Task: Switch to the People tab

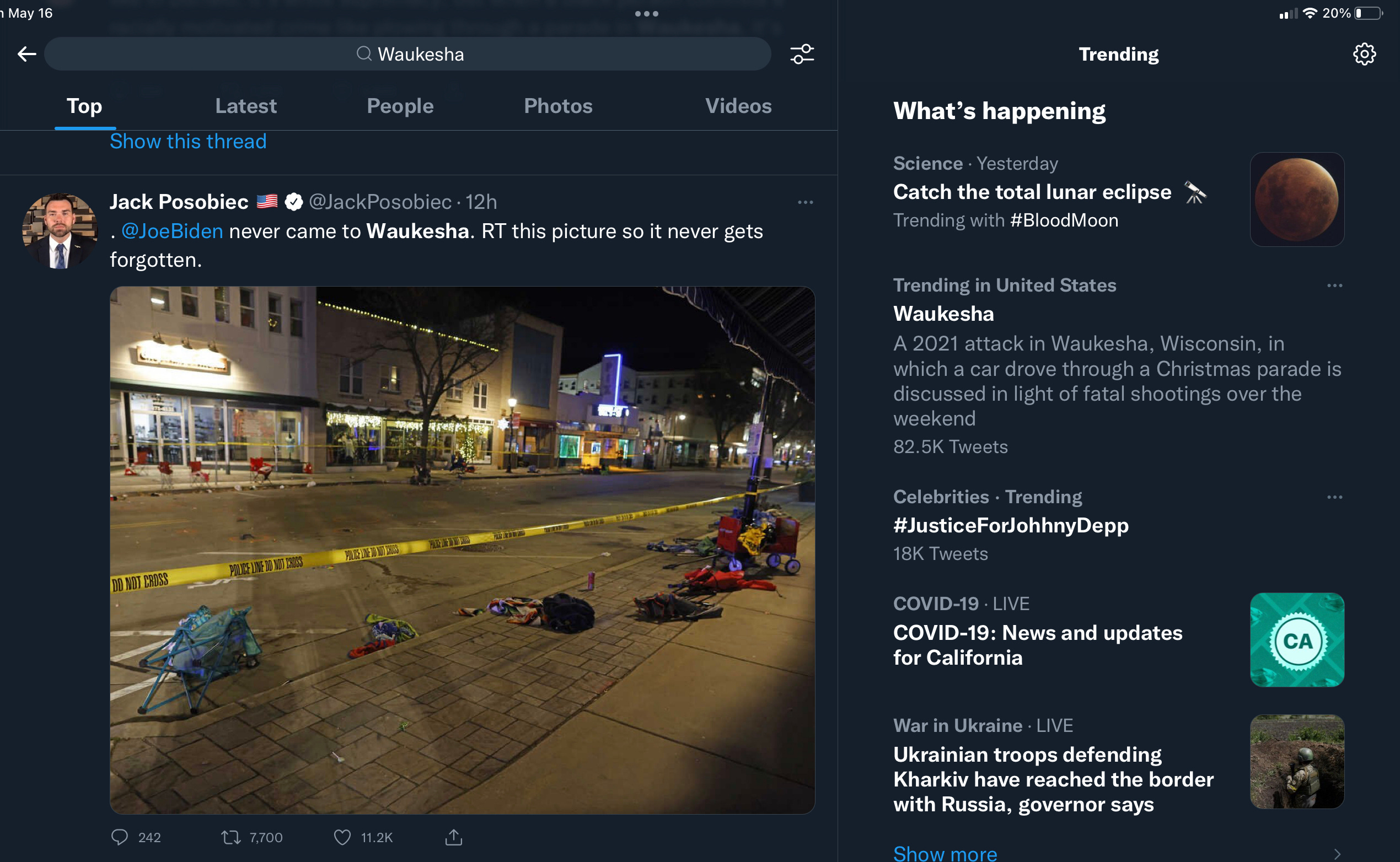Action: pos(400,106)
